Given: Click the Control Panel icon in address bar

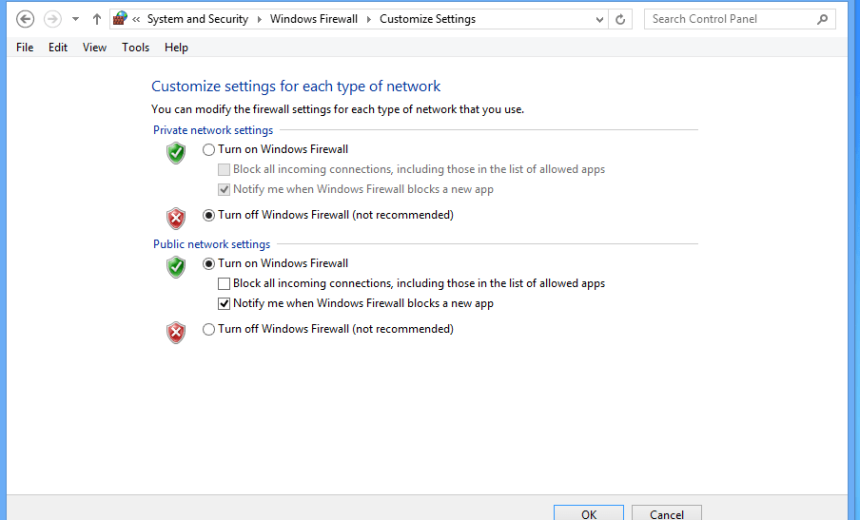Looking at the screenshot, I should pos(120,19).
